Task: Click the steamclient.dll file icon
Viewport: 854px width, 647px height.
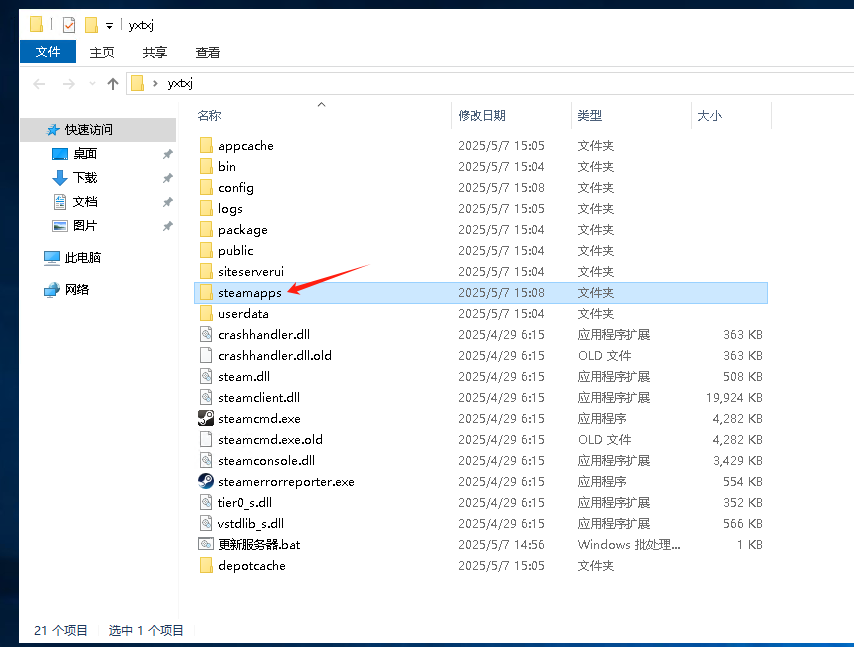Action: (x=206, y=397)
